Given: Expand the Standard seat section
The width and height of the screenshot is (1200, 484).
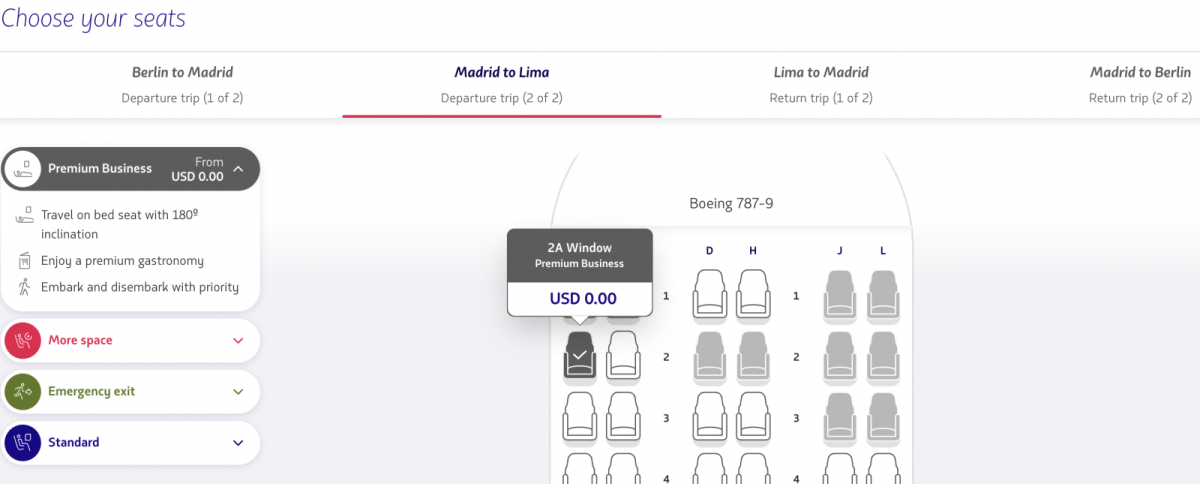Looking at the screenshot, I should (x=238, y=443).
